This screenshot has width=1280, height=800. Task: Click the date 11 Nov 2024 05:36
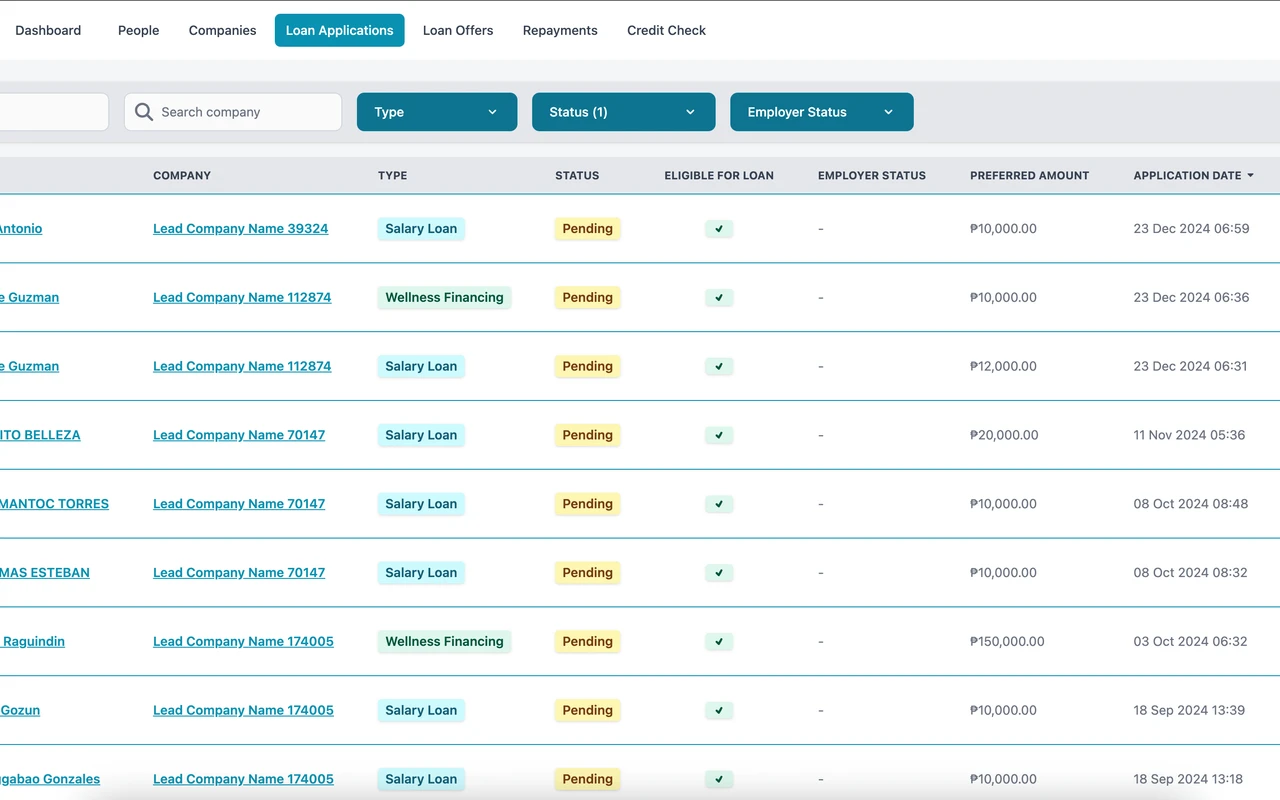click(x=1189, y=435)
